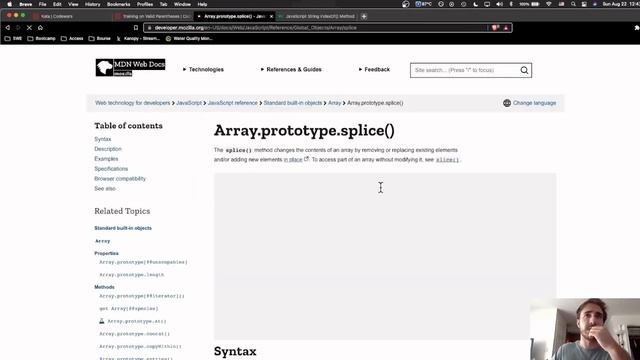Open the Bourse bookmarks folder

click(x=100, y=38)
